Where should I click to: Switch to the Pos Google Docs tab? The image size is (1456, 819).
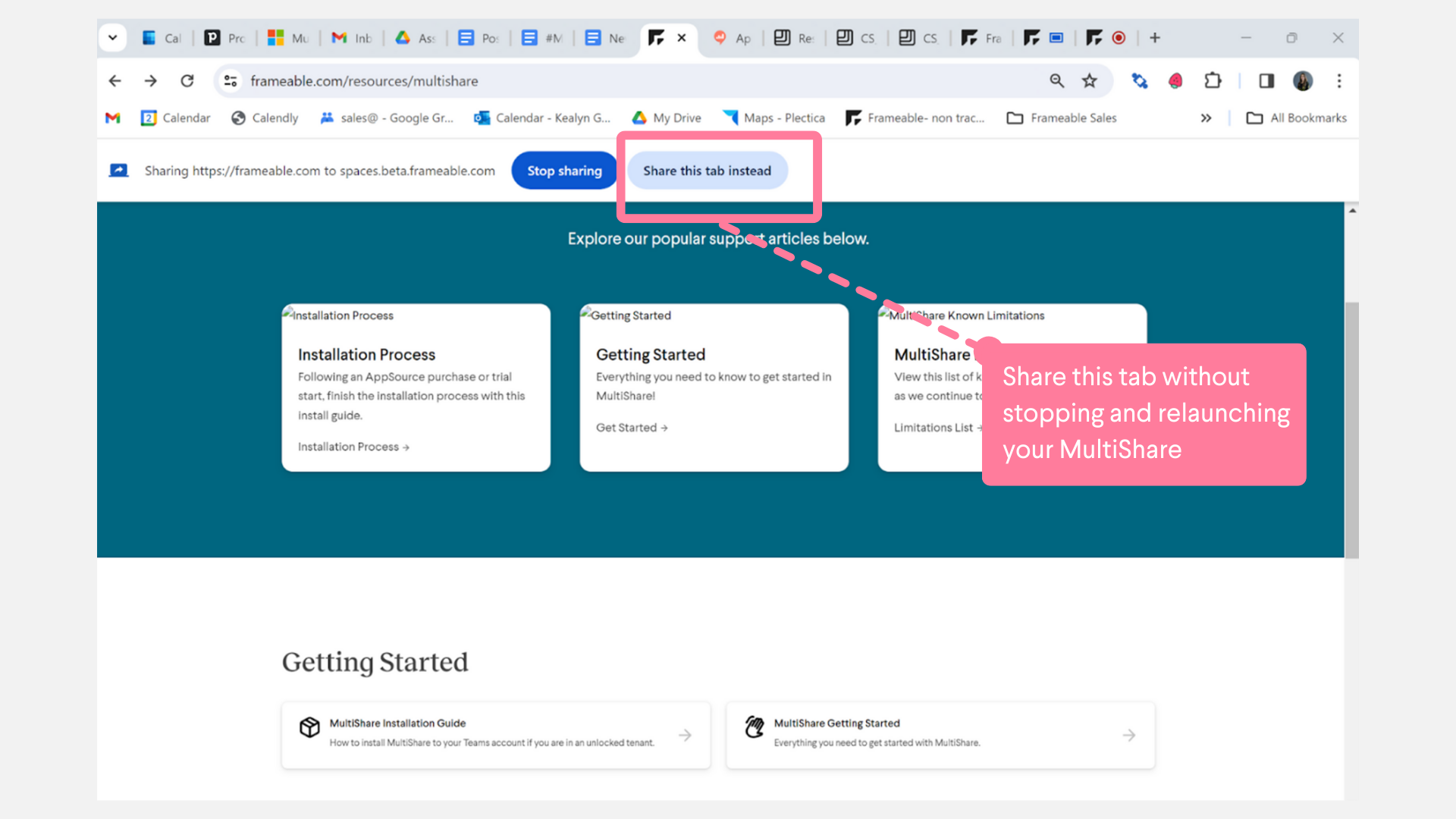479,38
